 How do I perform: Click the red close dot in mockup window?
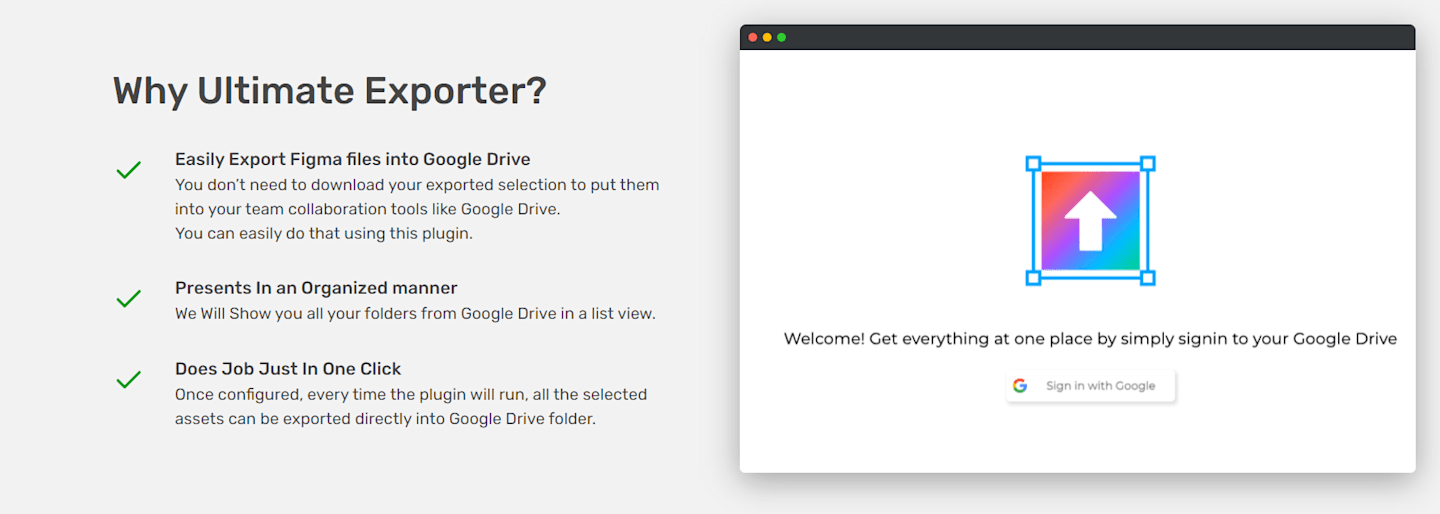tap(753, 37)
